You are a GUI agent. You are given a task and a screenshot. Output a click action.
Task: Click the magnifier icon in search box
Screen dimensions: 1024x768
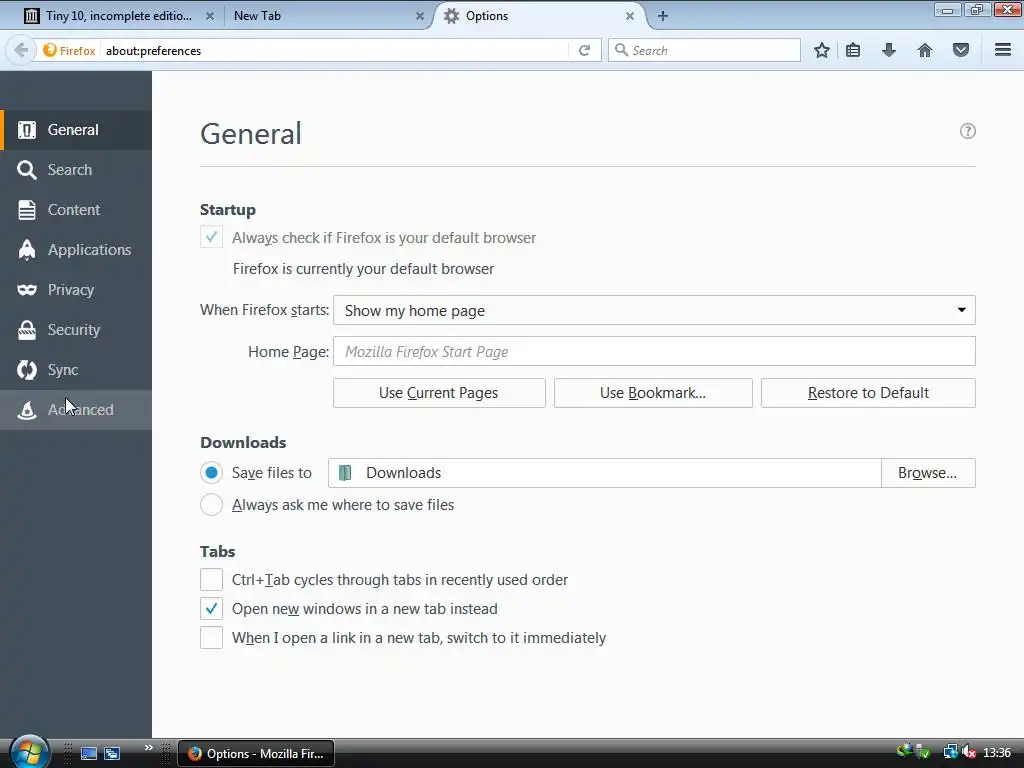click(x=622, y=50)
